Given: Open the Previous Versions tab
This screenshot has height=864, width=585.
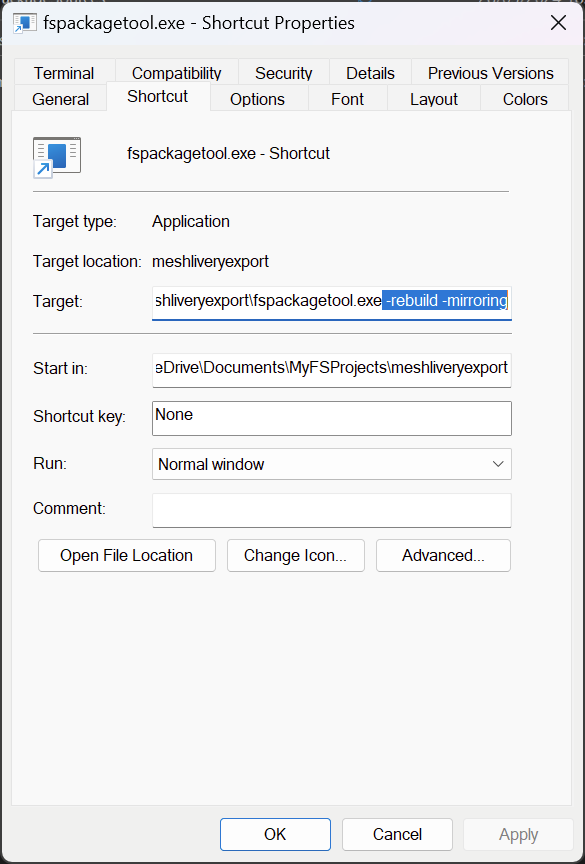Looking at the screenshot, I should pyautogui.click(x=490, y=73).
